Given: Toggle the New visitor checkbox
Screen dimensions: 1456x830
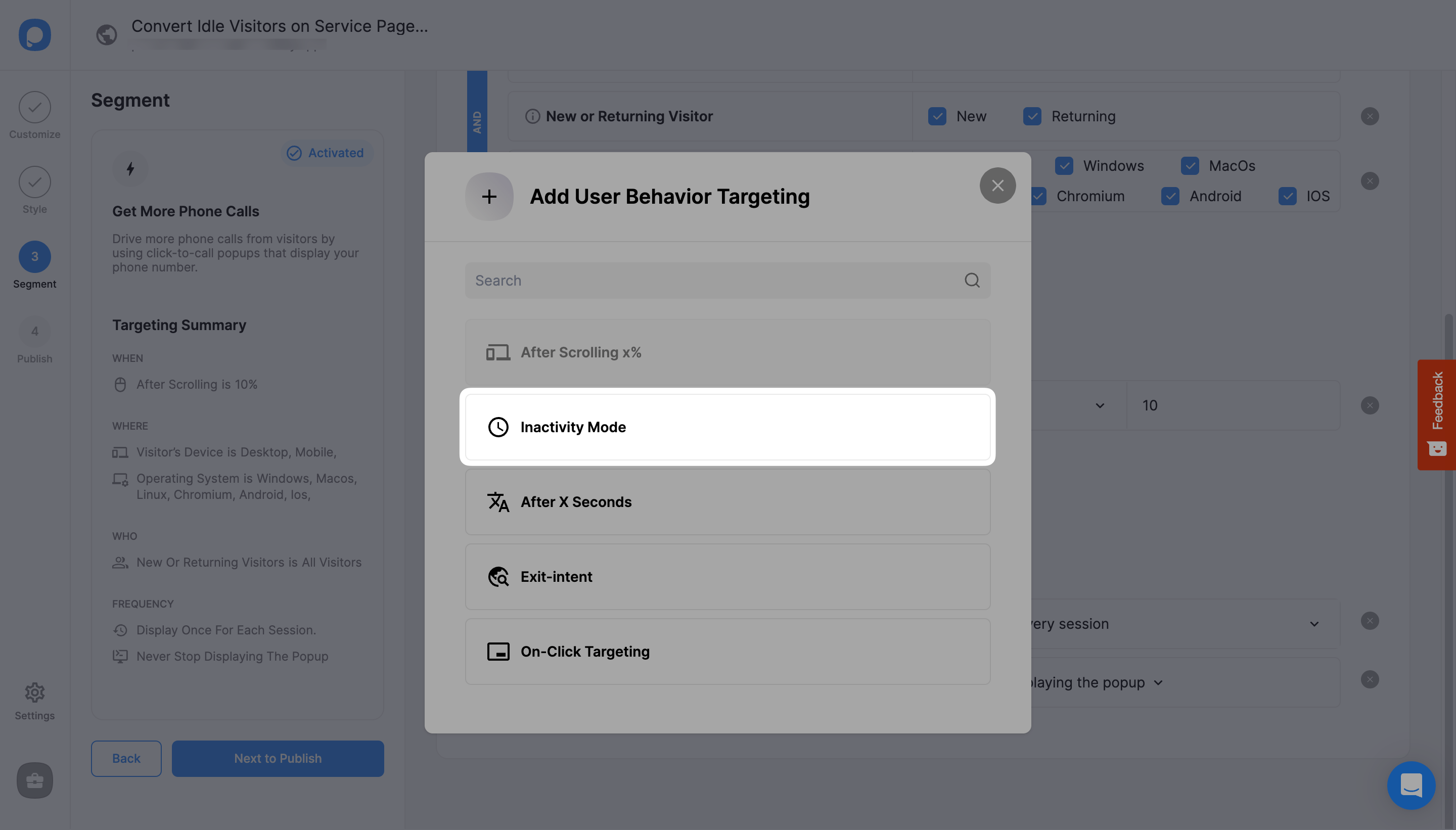Looking at the screenshot, I should (937, 116).
